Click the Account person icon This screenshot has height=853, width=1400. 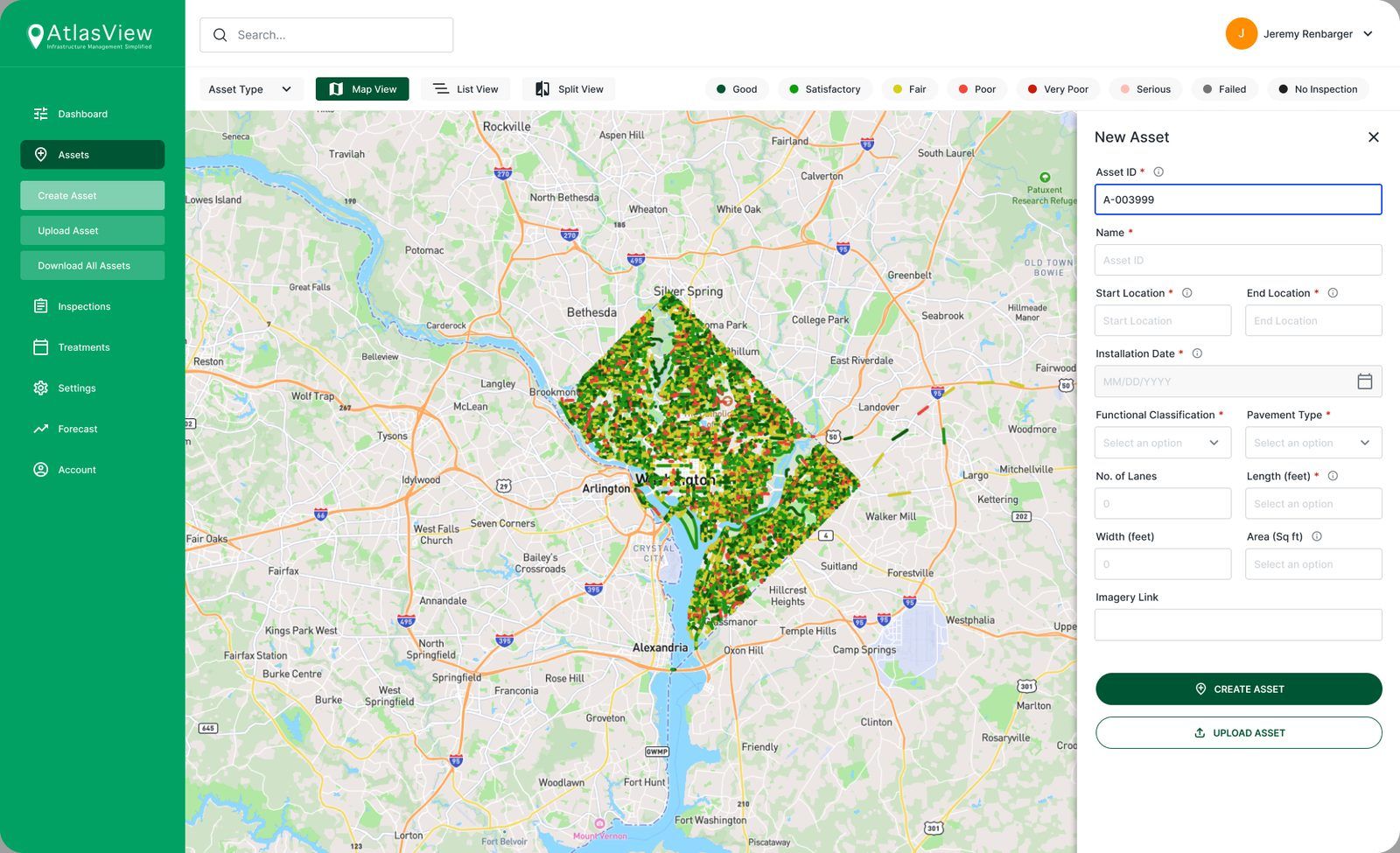tap(40, 470)
